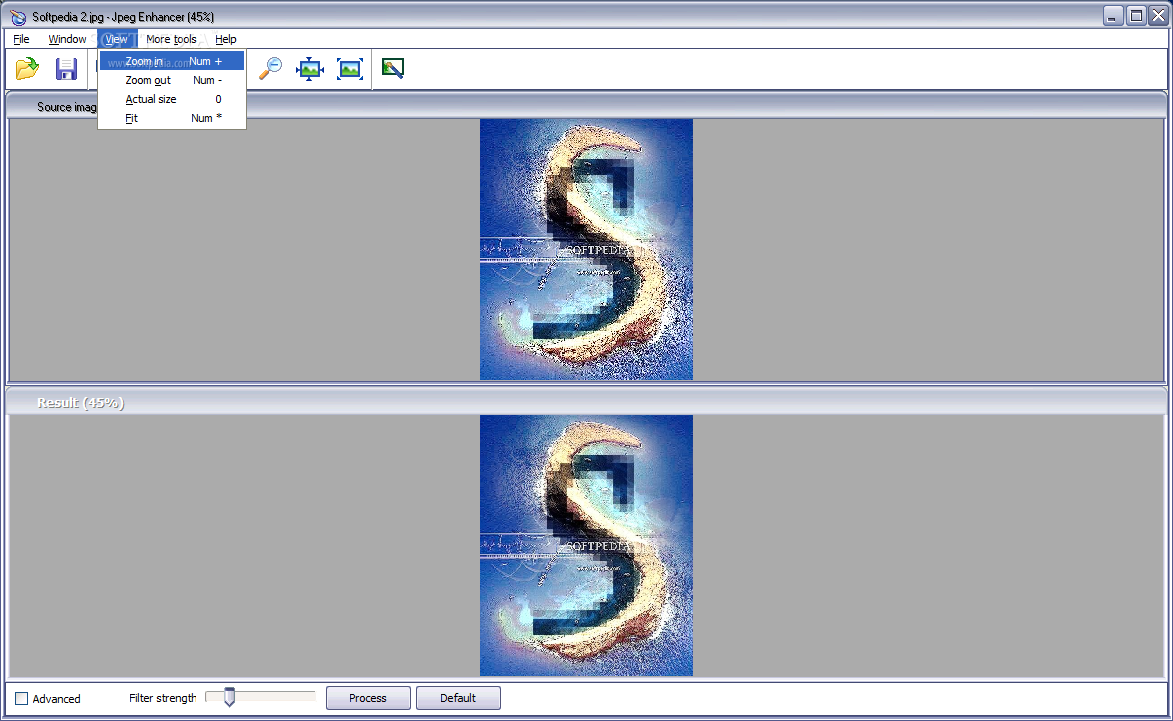Minimize the Jpeg Enhancer window
The image size is (1173, 721).
pos(1113,16)
